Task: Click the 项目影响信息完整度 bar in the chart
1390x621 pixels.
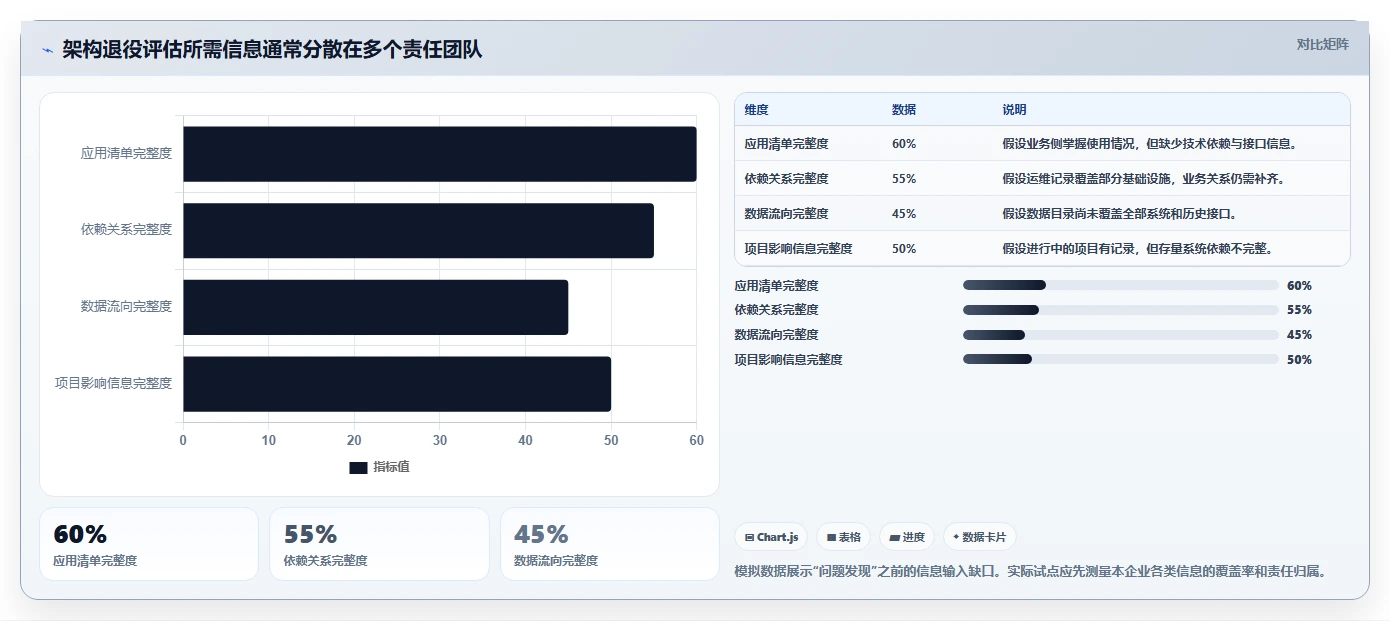Action: coord(397,384)
